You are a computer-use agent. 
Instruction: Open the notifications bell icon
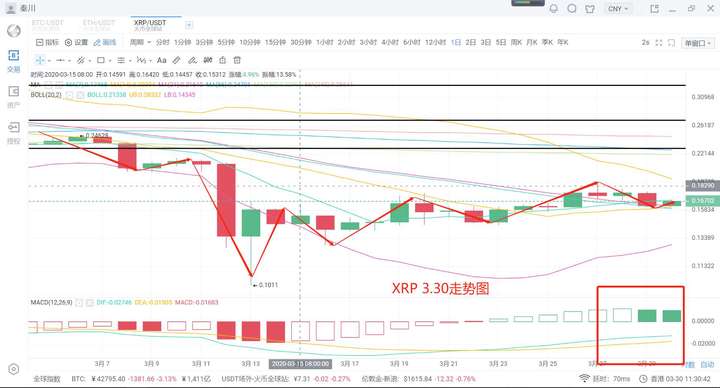554,9
